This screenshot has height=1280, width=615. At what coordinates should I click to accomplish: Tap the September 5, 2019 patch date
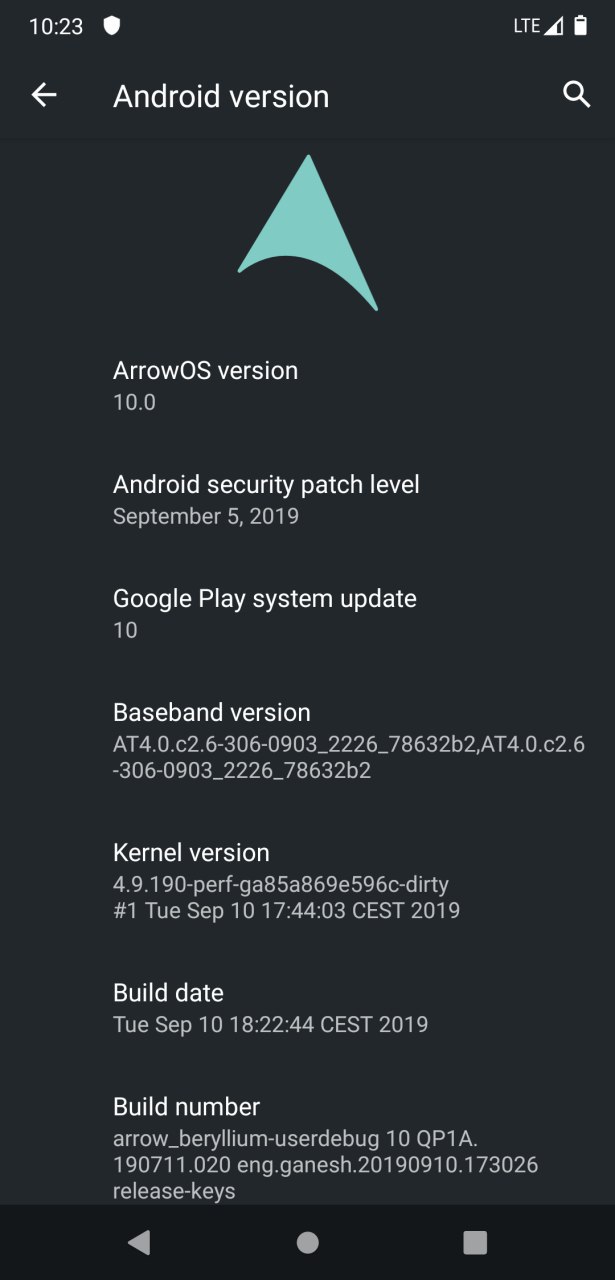206,517
